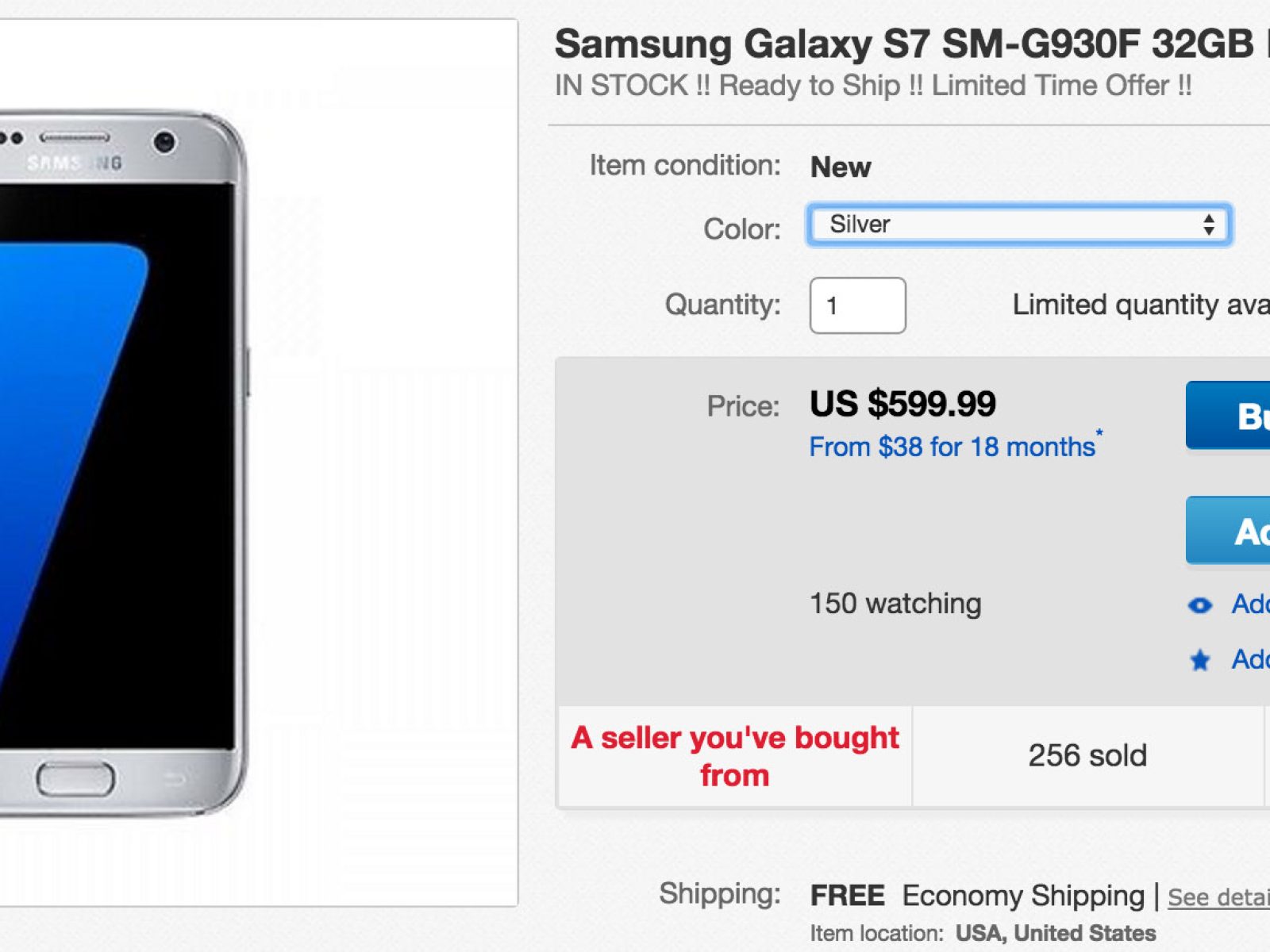Click the 150 watching text
1270x952 pixels.
point(895,604)
